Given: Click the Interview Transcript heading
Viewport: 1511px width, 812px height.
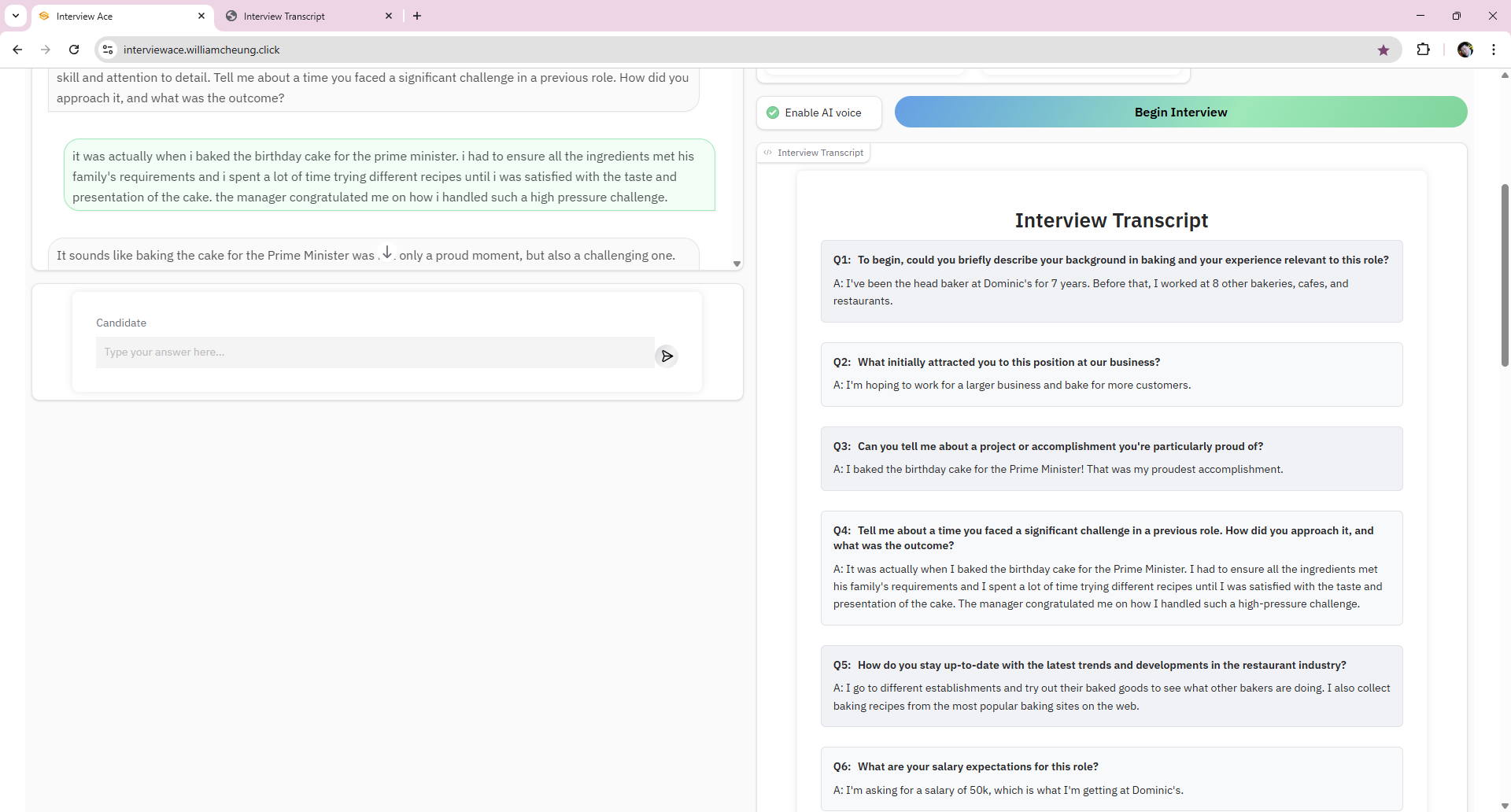Looking at the screenshot, I should [x=1111, y=220].
